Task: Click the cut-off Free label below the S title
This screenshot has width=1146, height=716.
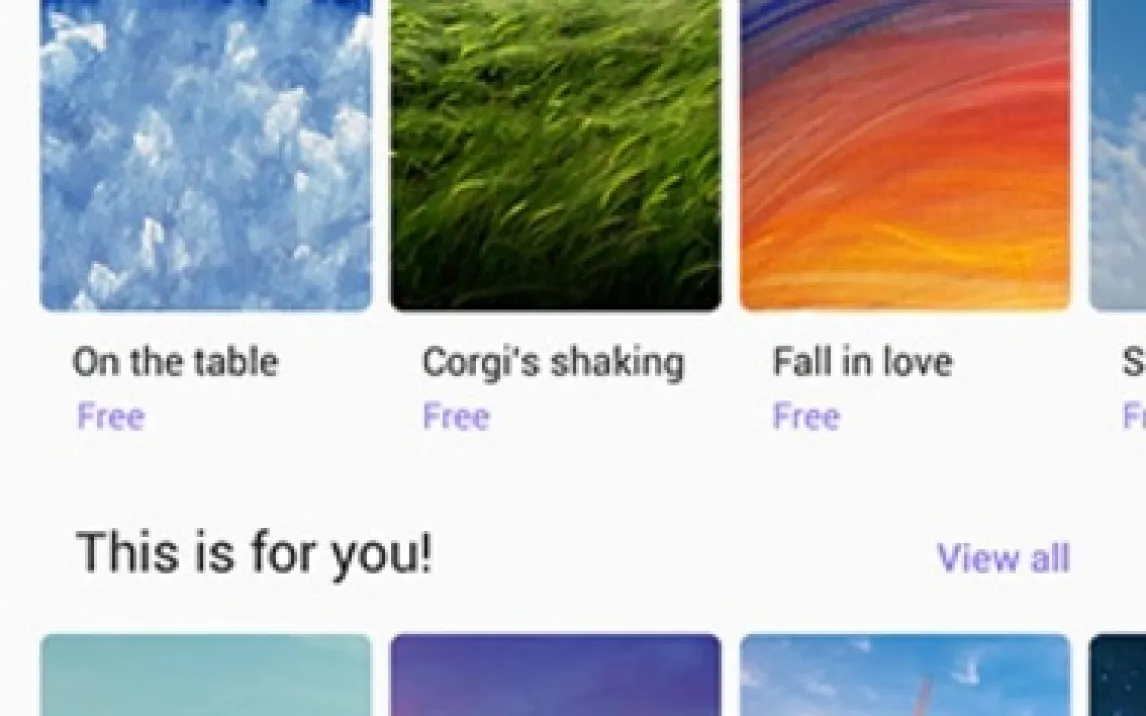Action: (1134, 416)
